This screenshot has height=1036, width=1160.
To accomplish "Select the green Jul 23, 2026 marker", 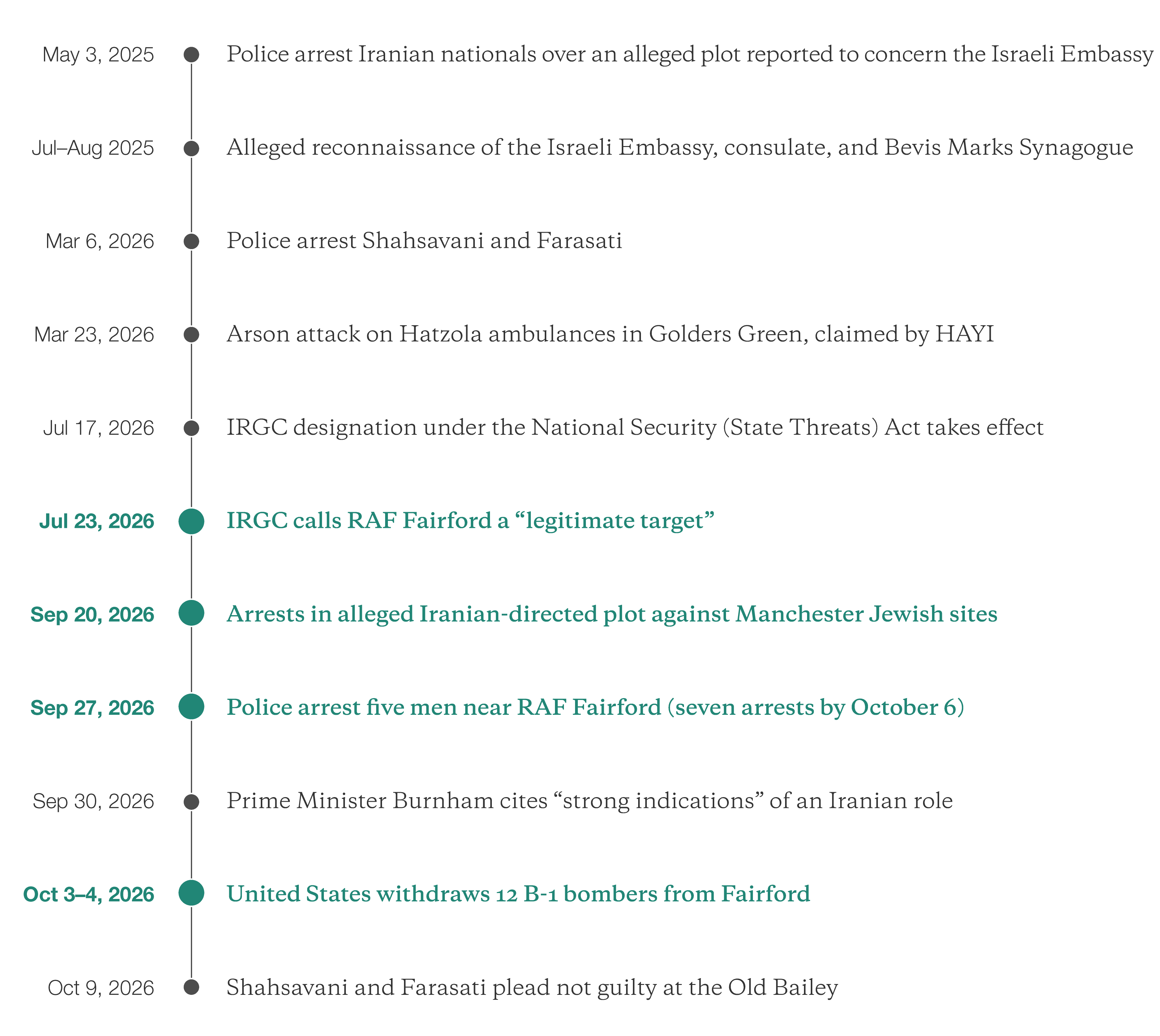I will click(191, 521).
